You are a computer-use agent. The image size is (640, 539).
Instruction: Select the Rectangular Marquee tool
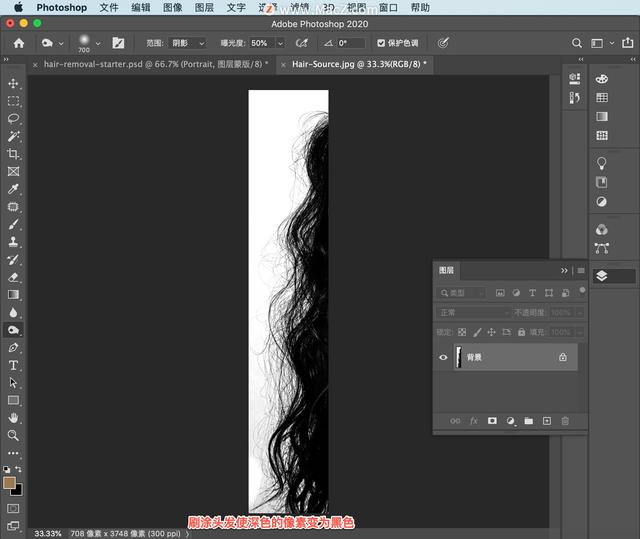pos(13,101)
